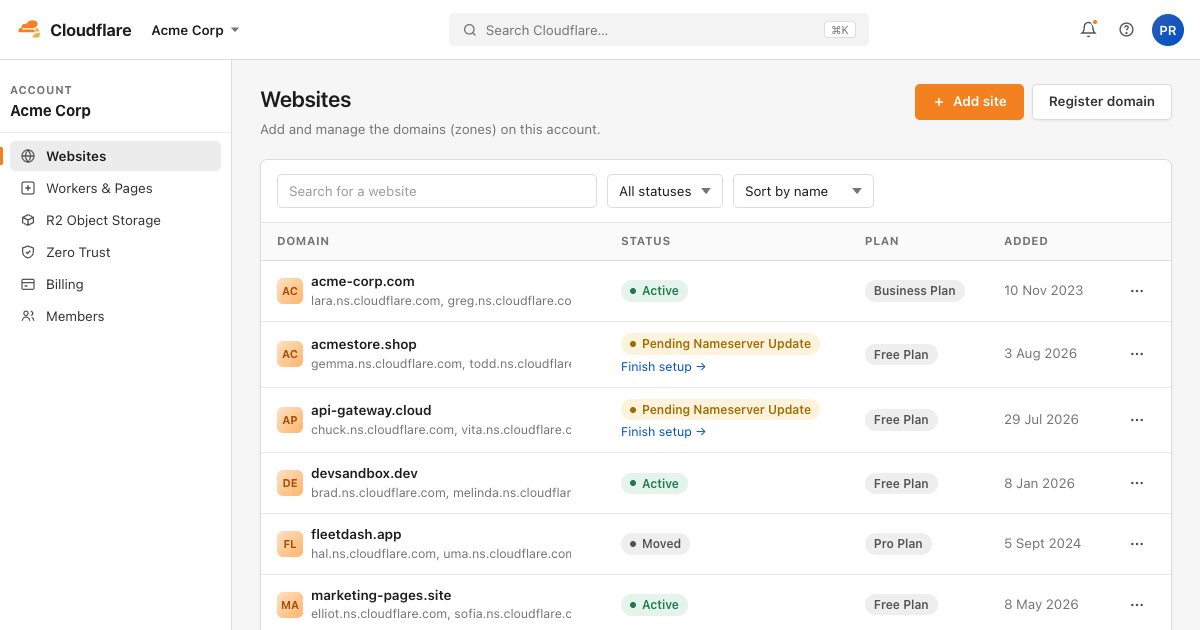Image resolution: width=1200 pixels, height=630 pixels.
Task: Click the FL avatar for fleetdash.app
Action: 290,544
